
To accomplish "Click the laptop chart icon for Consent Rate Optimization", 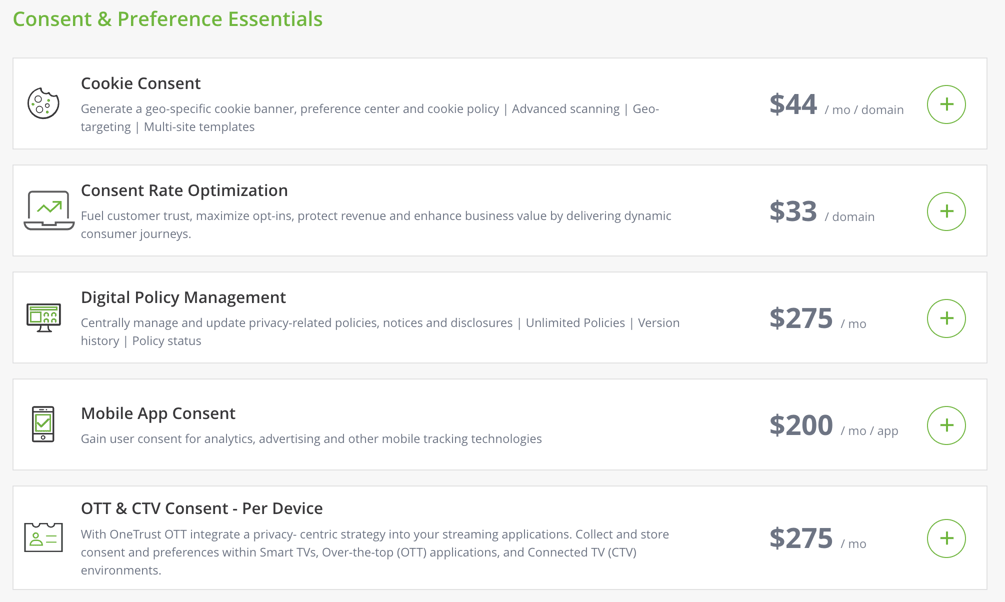I will point(48,210).
